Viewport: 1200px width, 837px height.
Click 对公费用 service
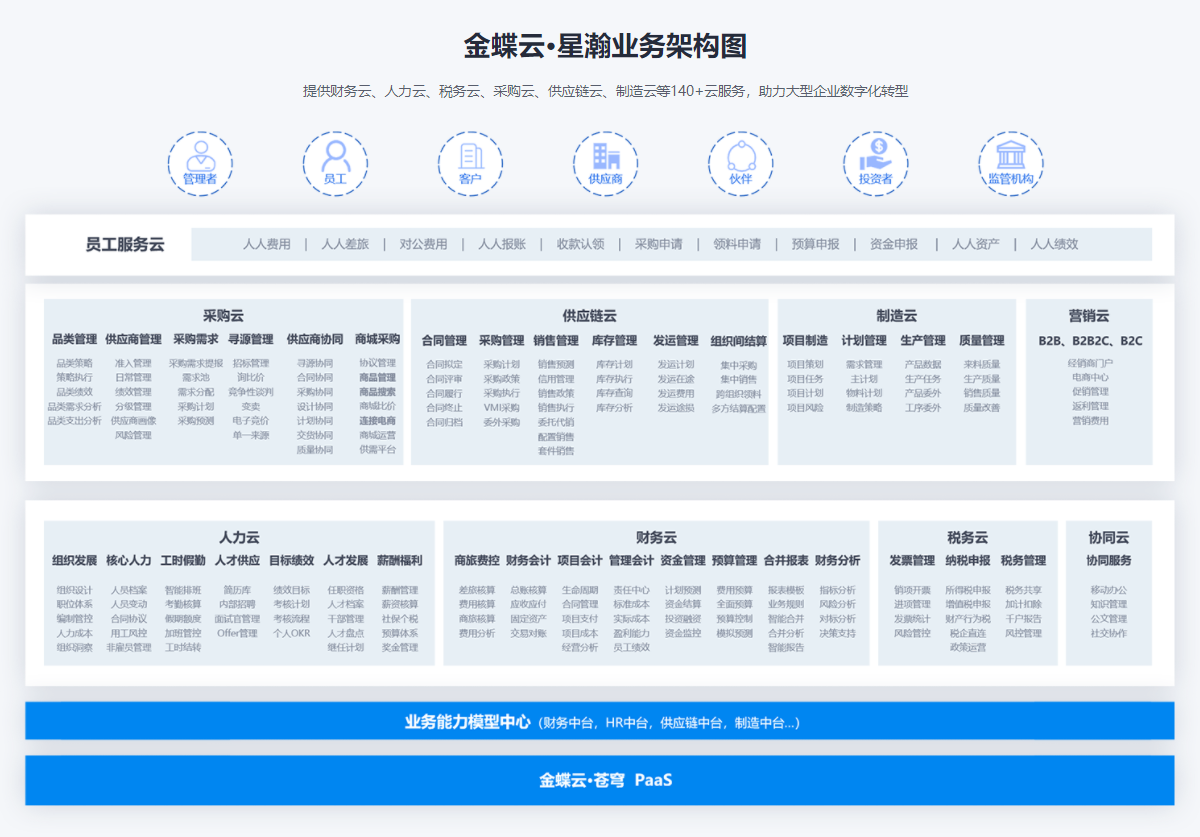424,244
